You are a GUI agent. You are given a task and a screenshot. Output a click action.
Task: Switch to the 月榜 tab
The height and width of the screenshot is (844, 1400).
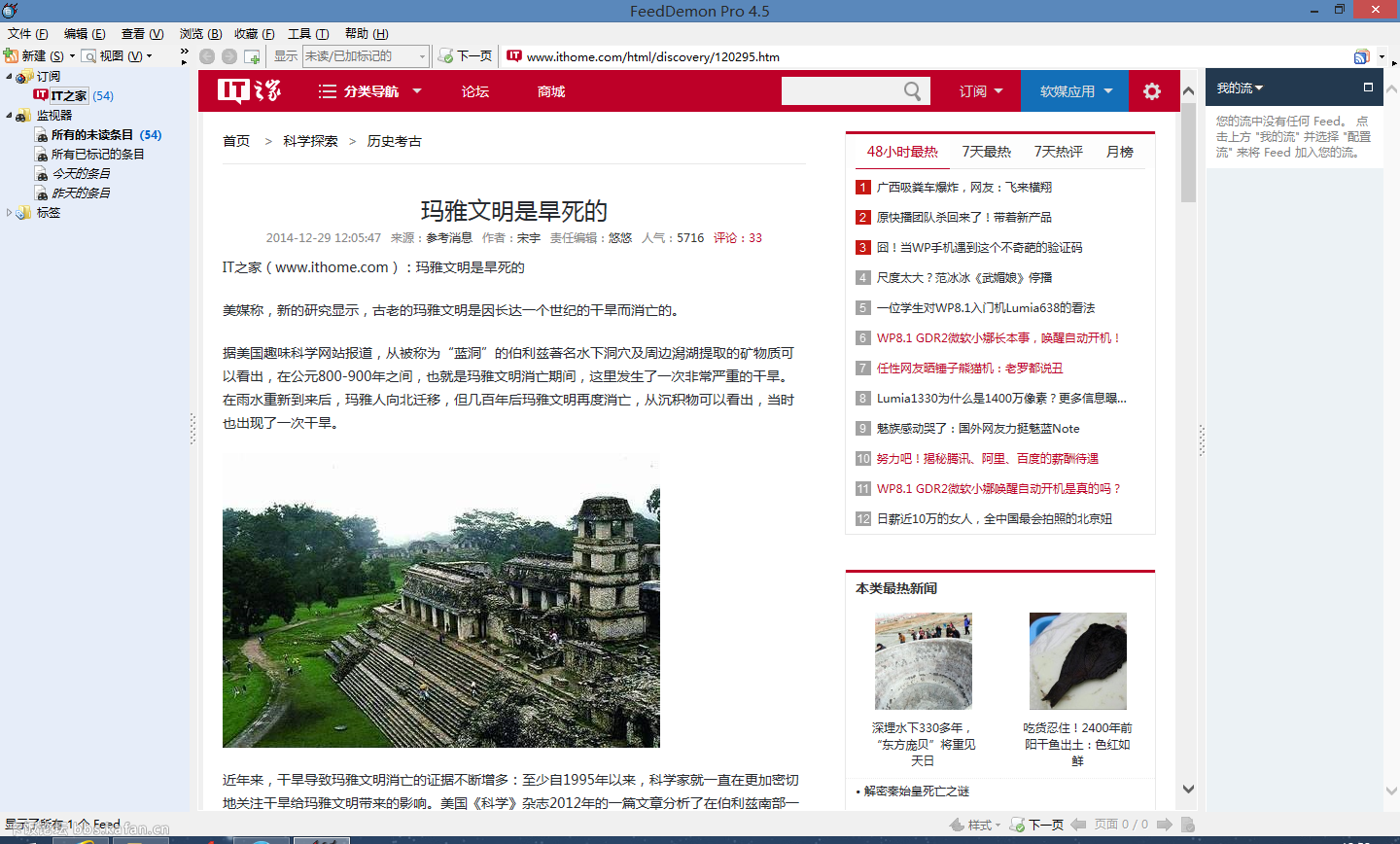click(1120, 152)
